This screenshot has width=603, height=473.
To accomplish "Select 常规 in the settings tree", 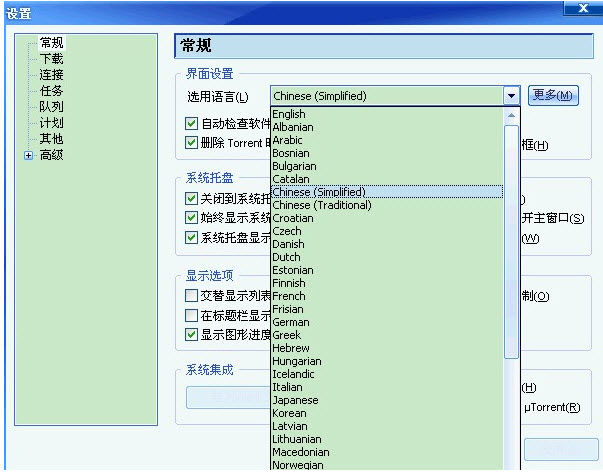I will (51, 43).
